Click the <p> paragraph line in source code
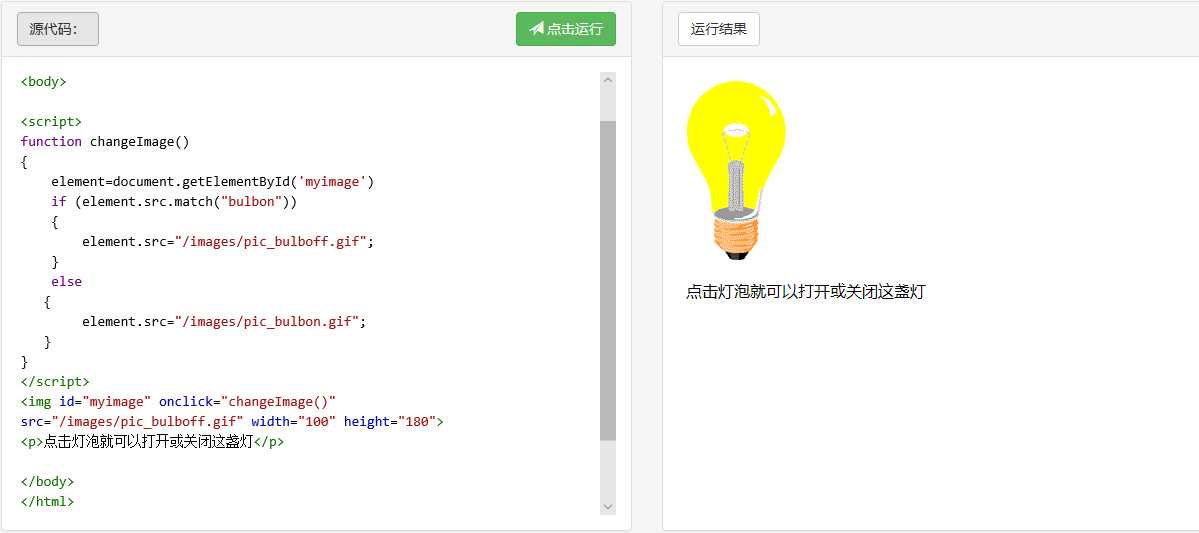Viewport: 1199px width, 533px height. pyautogui.click(x=152, y=442)
